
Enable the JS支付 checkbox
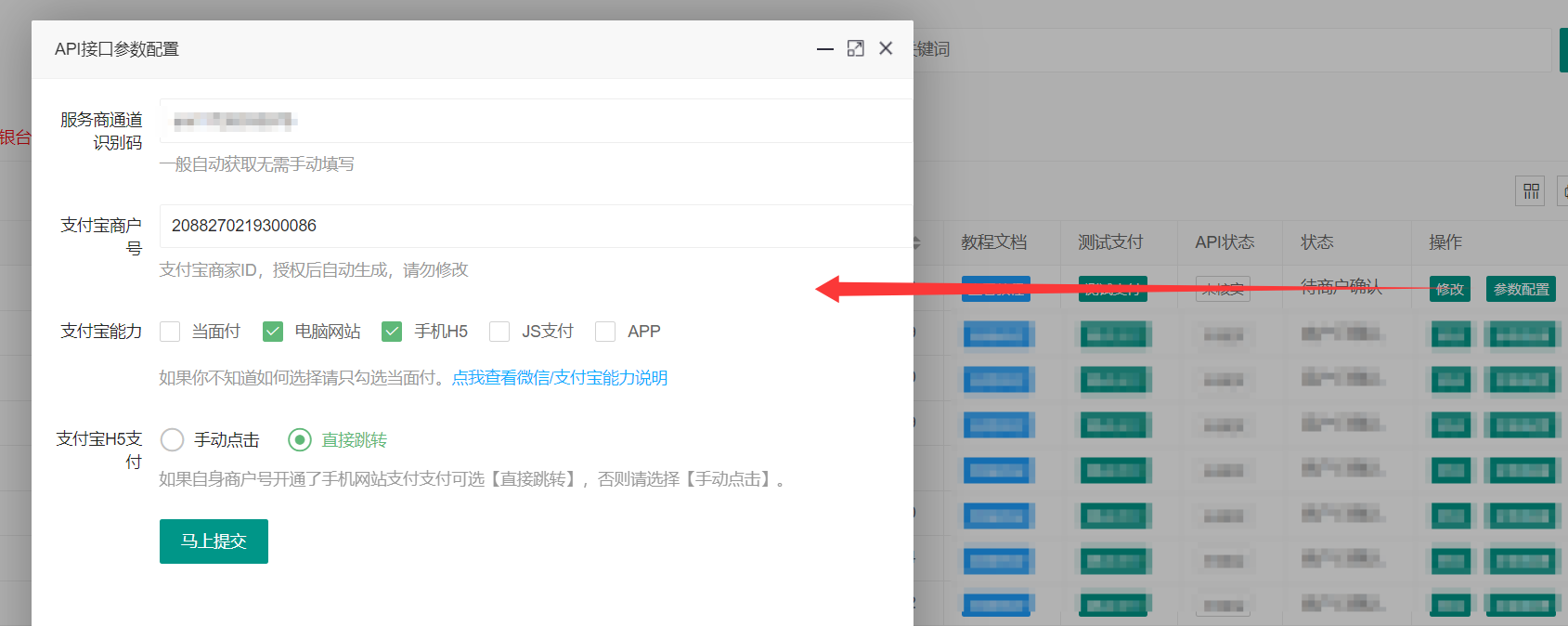click(x=499, y=332)
